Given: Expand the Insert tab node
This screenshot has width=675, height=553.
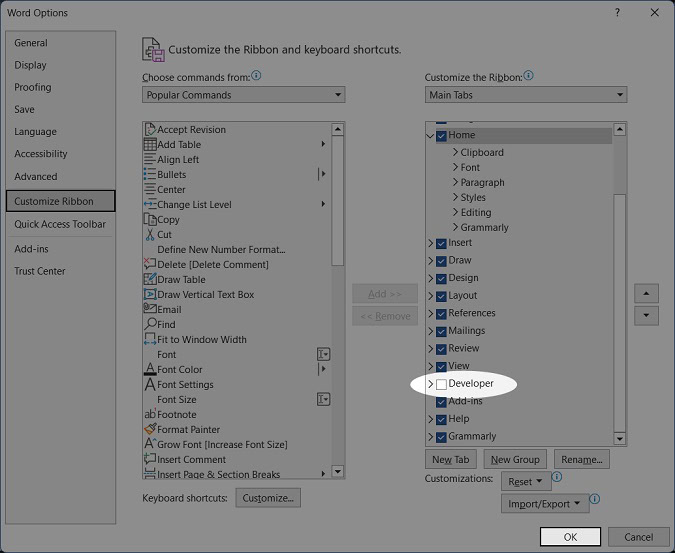Looking at the screenshot, I should point(430,243).
